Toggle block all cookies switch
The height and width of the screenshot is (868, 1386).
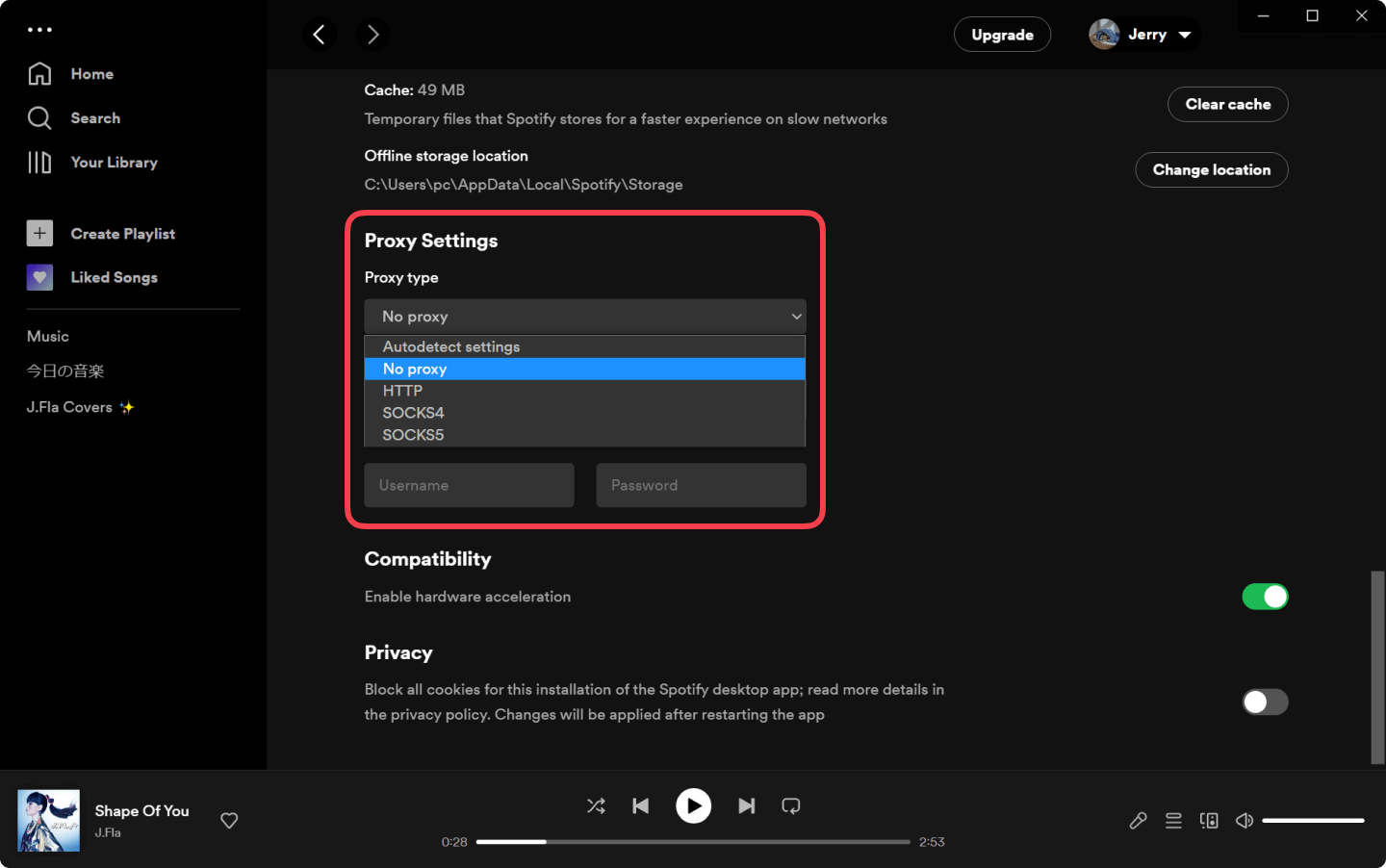tap(1265, 702)
